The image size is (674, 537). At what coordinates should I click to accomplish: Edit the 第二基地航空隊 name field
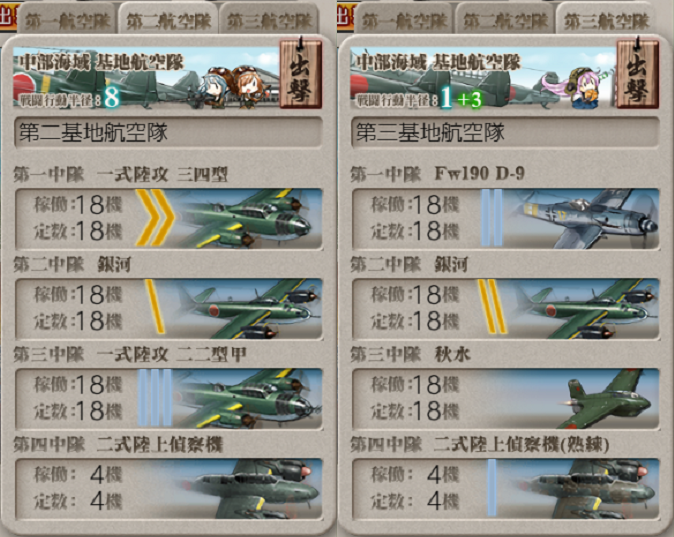[168, 132]
